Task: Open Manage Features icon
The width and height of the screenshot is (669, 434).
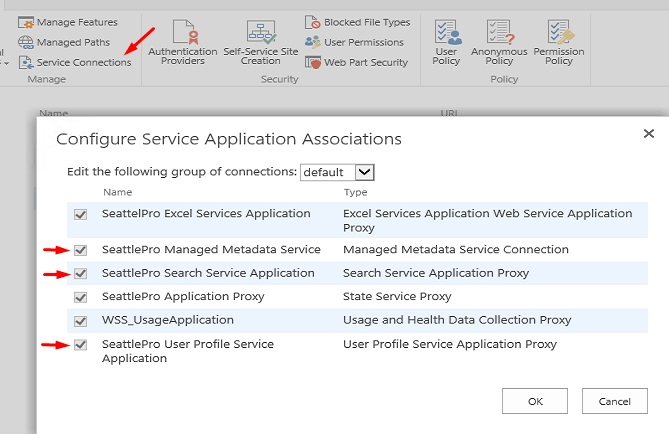Action: pyautogui.click(x=26, y=22)
